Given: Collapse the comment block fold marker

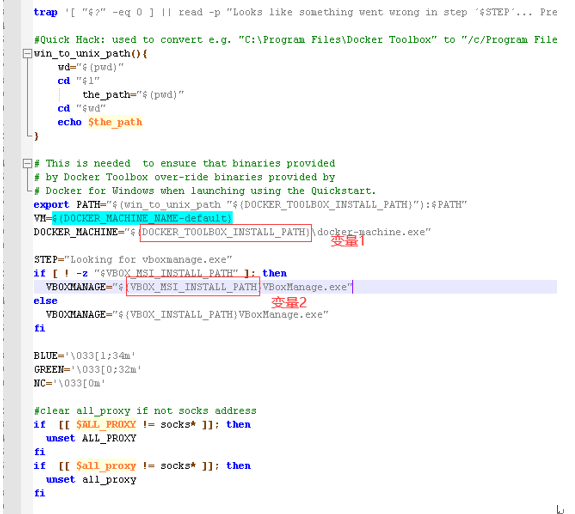Looking at the screenshot, I should (x=28, y=163).
